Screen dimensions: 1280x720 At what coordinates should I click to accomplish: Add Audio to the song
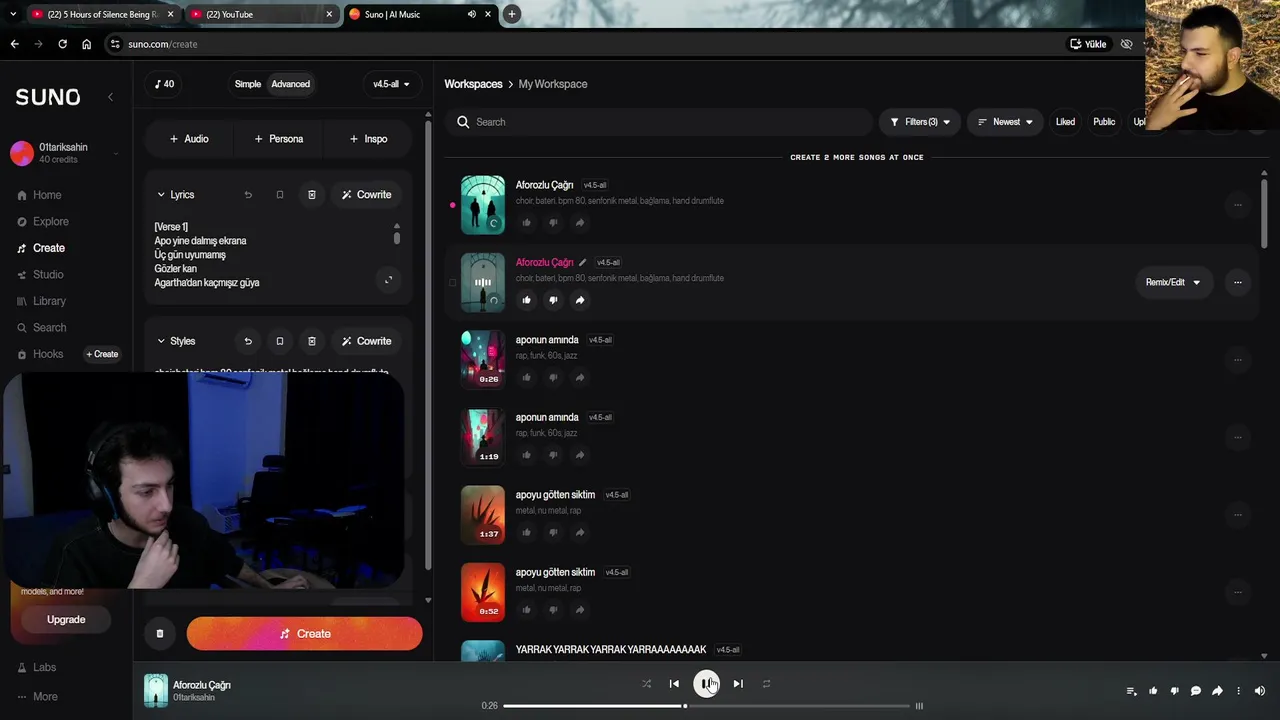pyautogui.click(x=189, y=139)
